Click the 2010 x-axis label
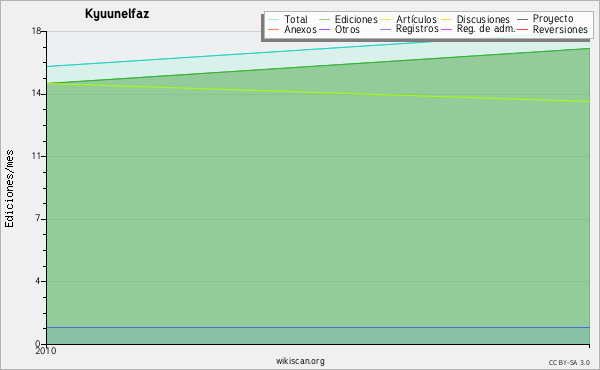600x370 pixels. [46, 351]
